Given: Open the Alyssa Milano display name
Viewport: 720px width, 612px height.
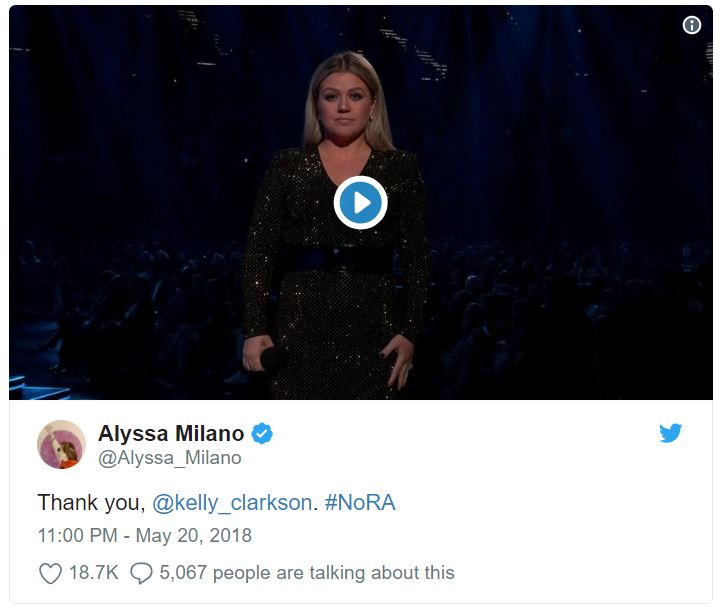Looking at the screenshot, I should 171,433.
